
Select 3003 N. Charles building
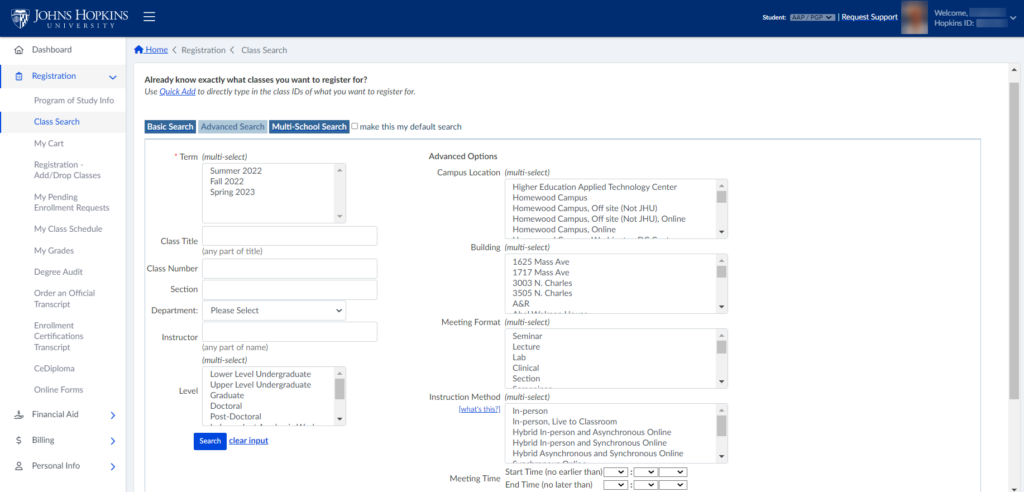[543, 284]
